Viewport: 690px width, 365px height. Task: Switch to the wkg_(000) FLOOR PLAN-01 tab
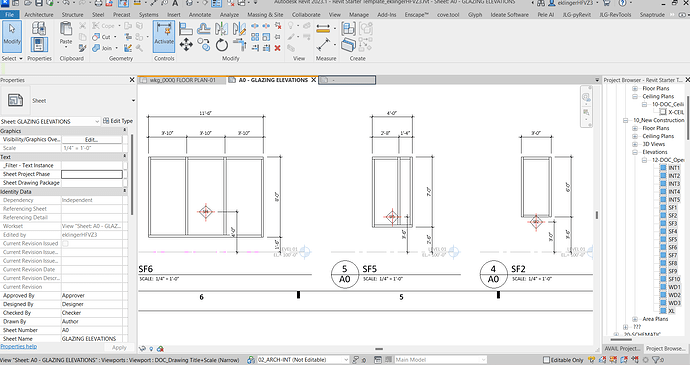(x=182, y=80)
